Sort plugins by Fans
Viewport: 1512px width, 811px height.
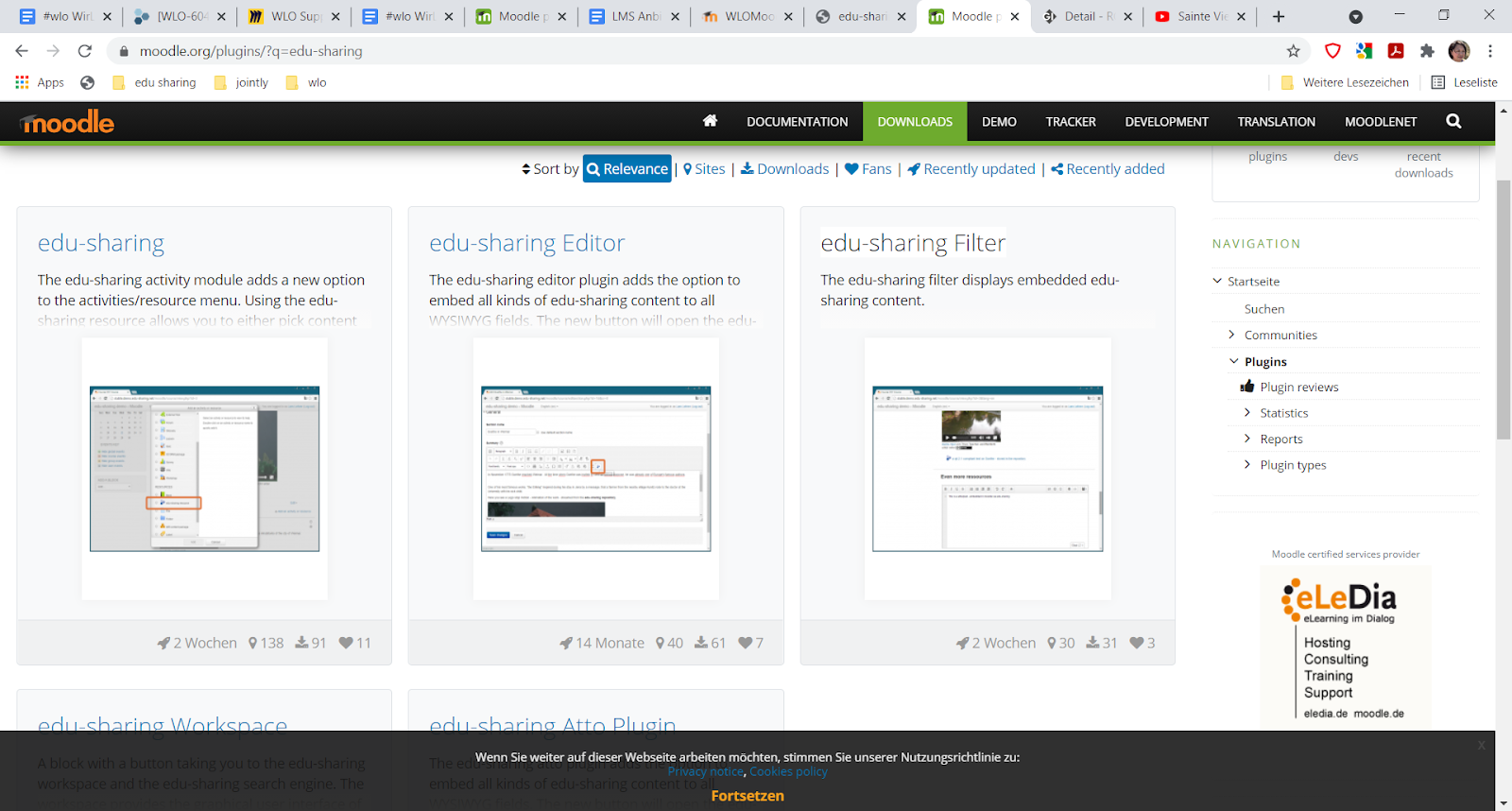tap(868, 168)
